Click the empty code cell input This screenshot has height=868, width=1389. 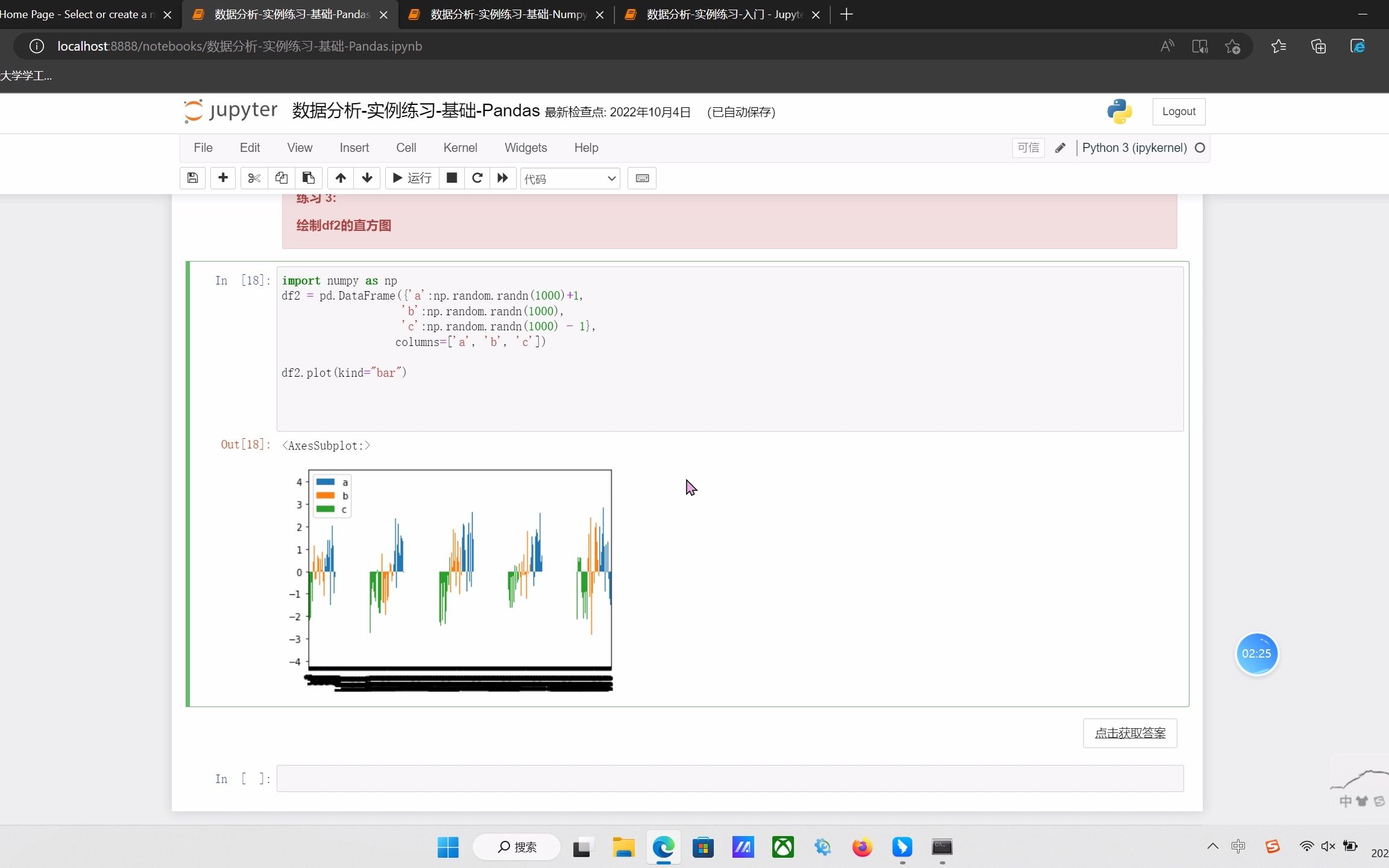[x=729, y=778]
